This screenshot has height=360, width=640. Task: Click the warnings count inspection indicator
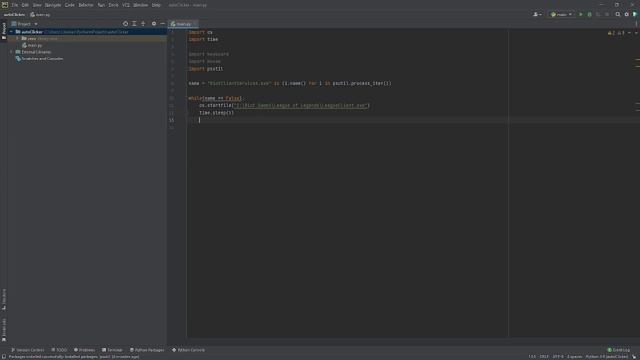click(611, 33)
